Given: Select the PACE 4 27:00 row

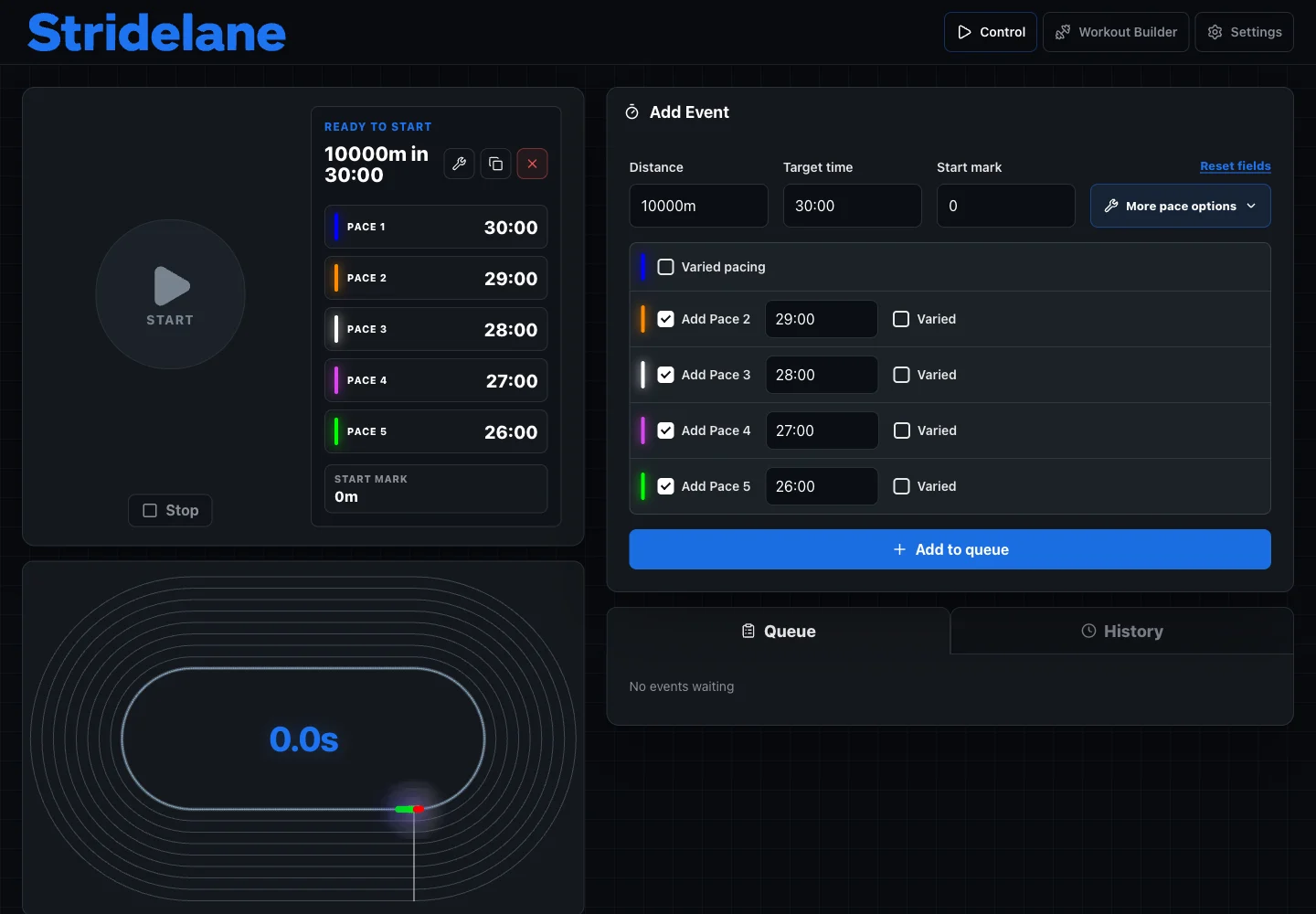Looking at the screenshot, I should click(x=436, y=380).
